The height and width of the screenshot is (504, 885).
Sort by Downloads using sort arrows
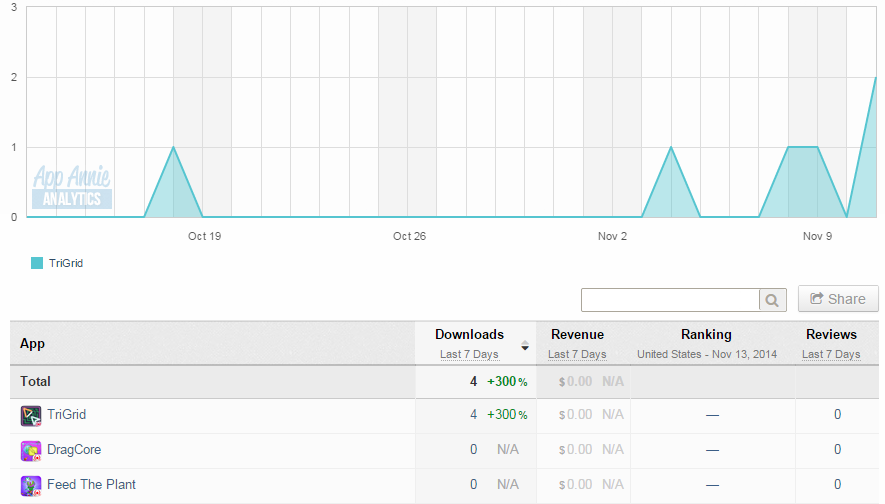525,345
